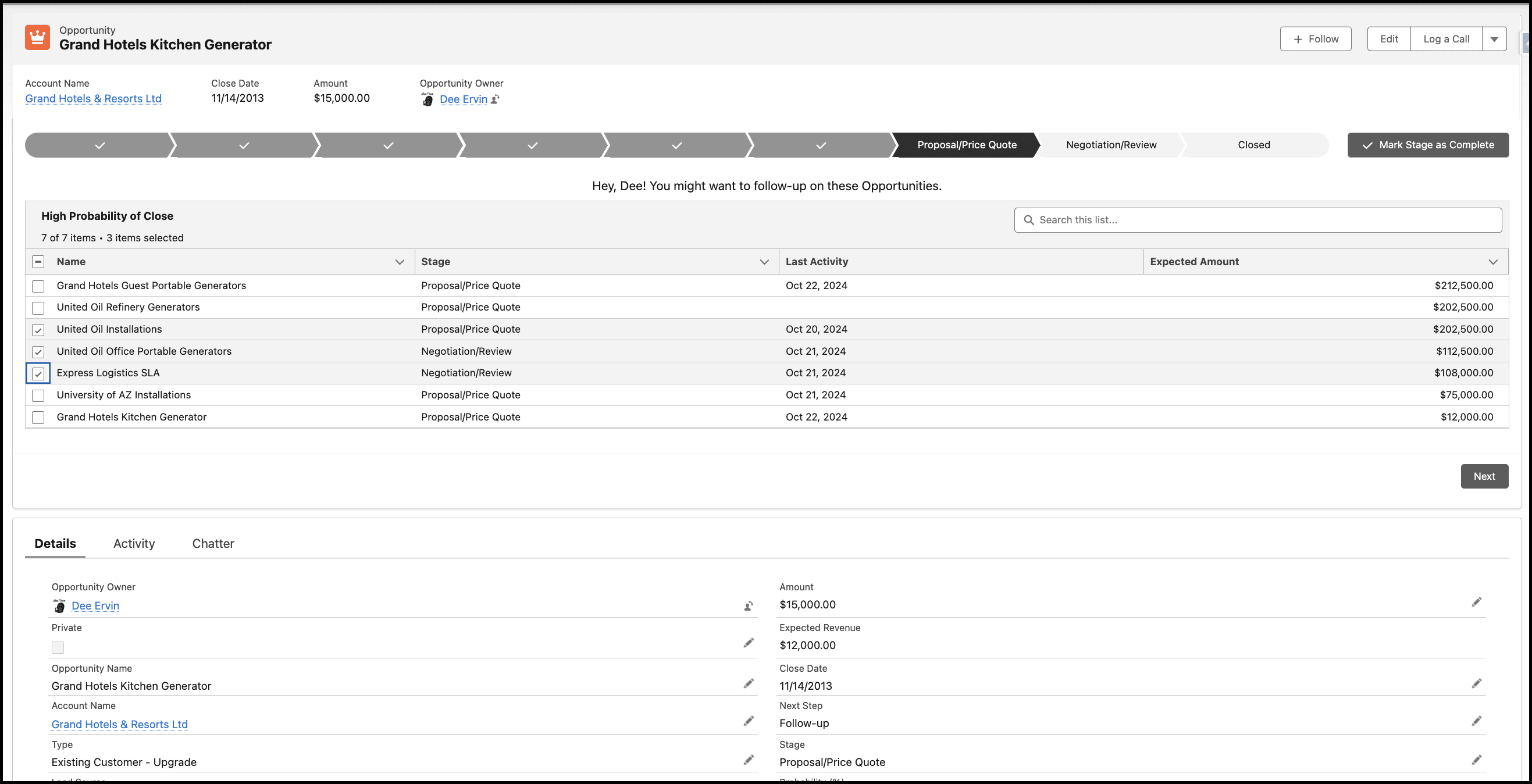The width and height of the screenshot is (1532, 784).
Task: Switch to the Chatter tab
Action: 213,543
